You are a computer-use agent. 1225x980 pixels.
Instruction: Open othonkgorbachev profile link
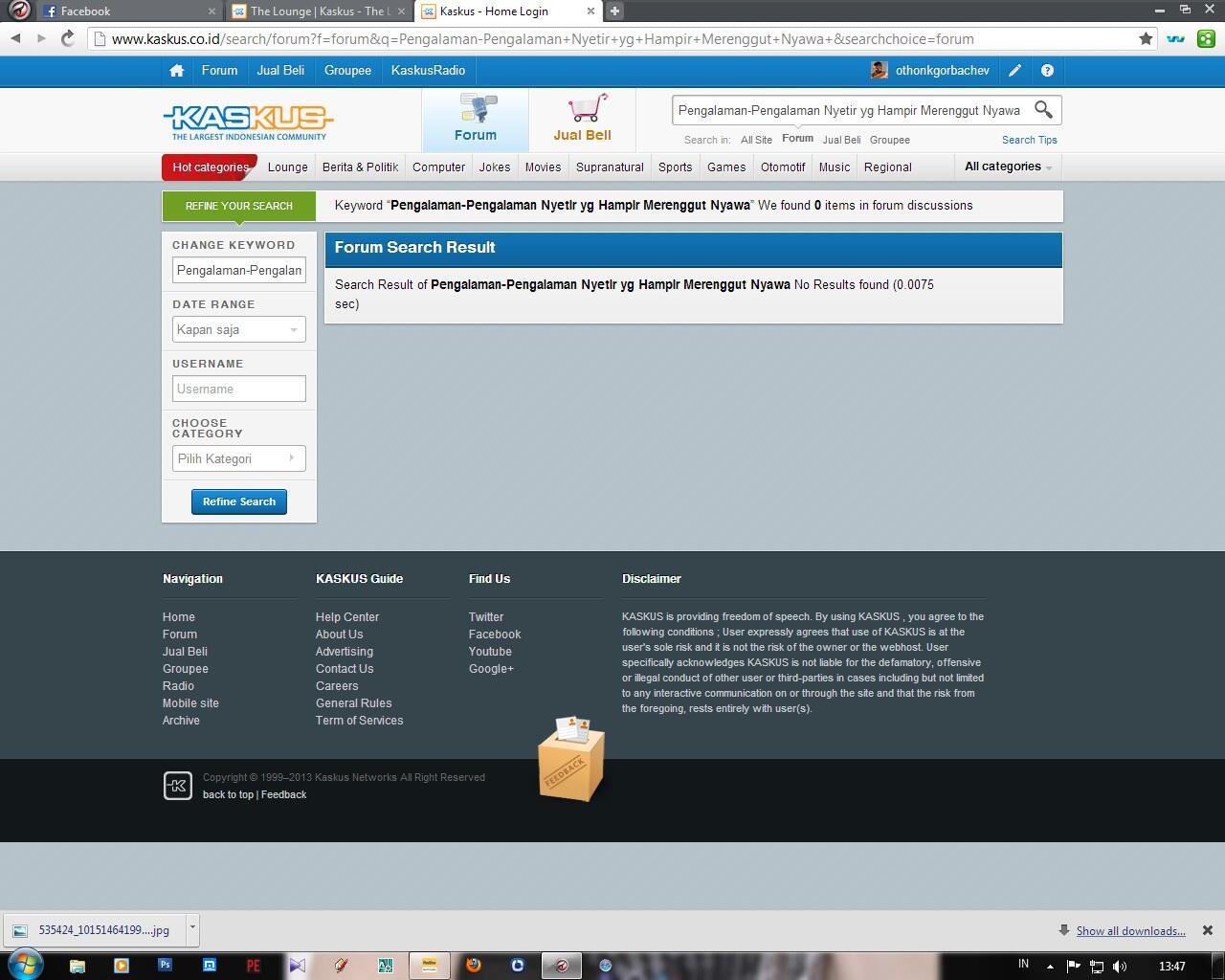(x=943, y=71)
